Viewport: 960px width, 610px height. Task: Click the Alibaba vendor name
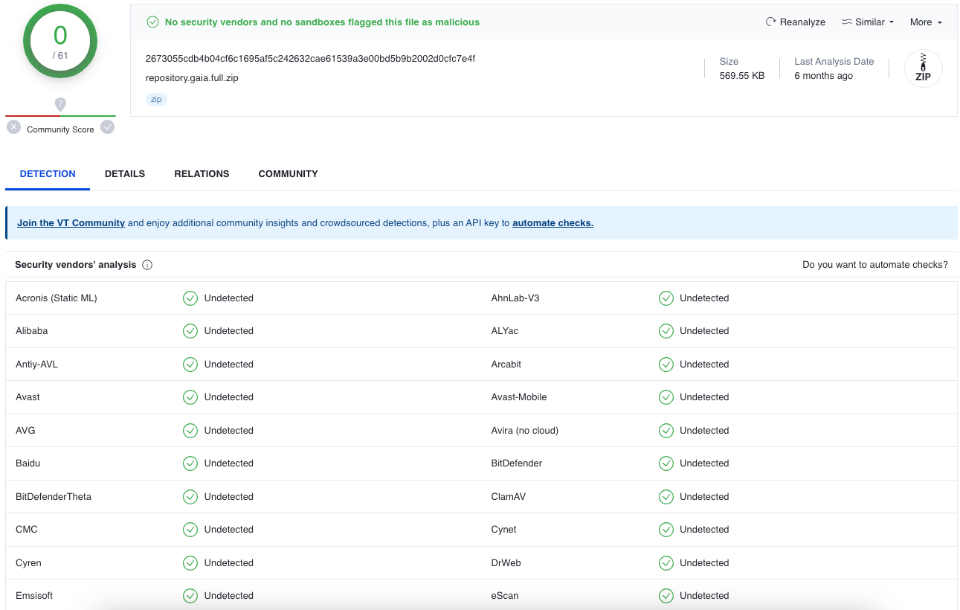pos(32,331)
